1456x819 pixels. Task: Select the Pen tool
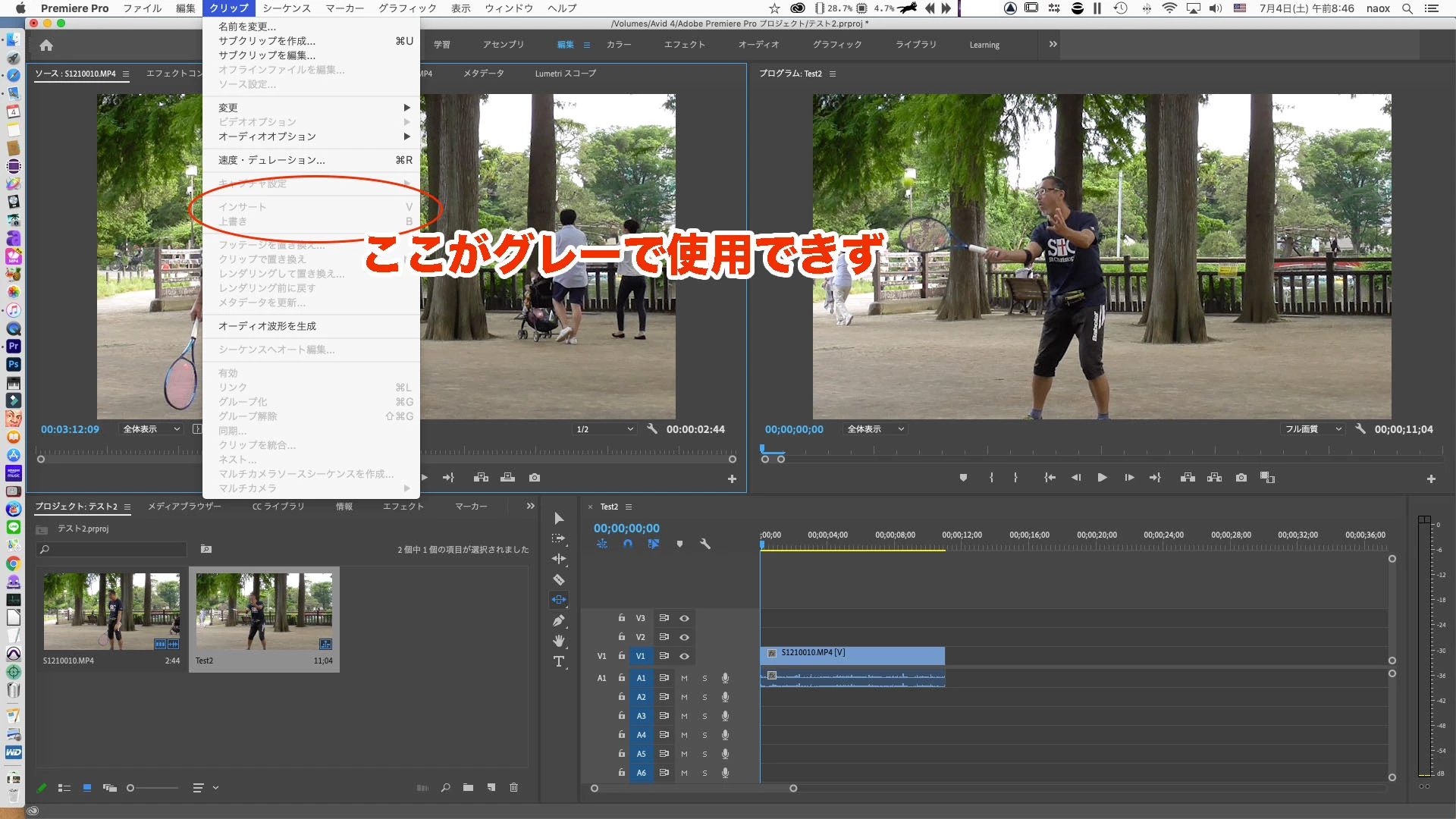point(559,620)
